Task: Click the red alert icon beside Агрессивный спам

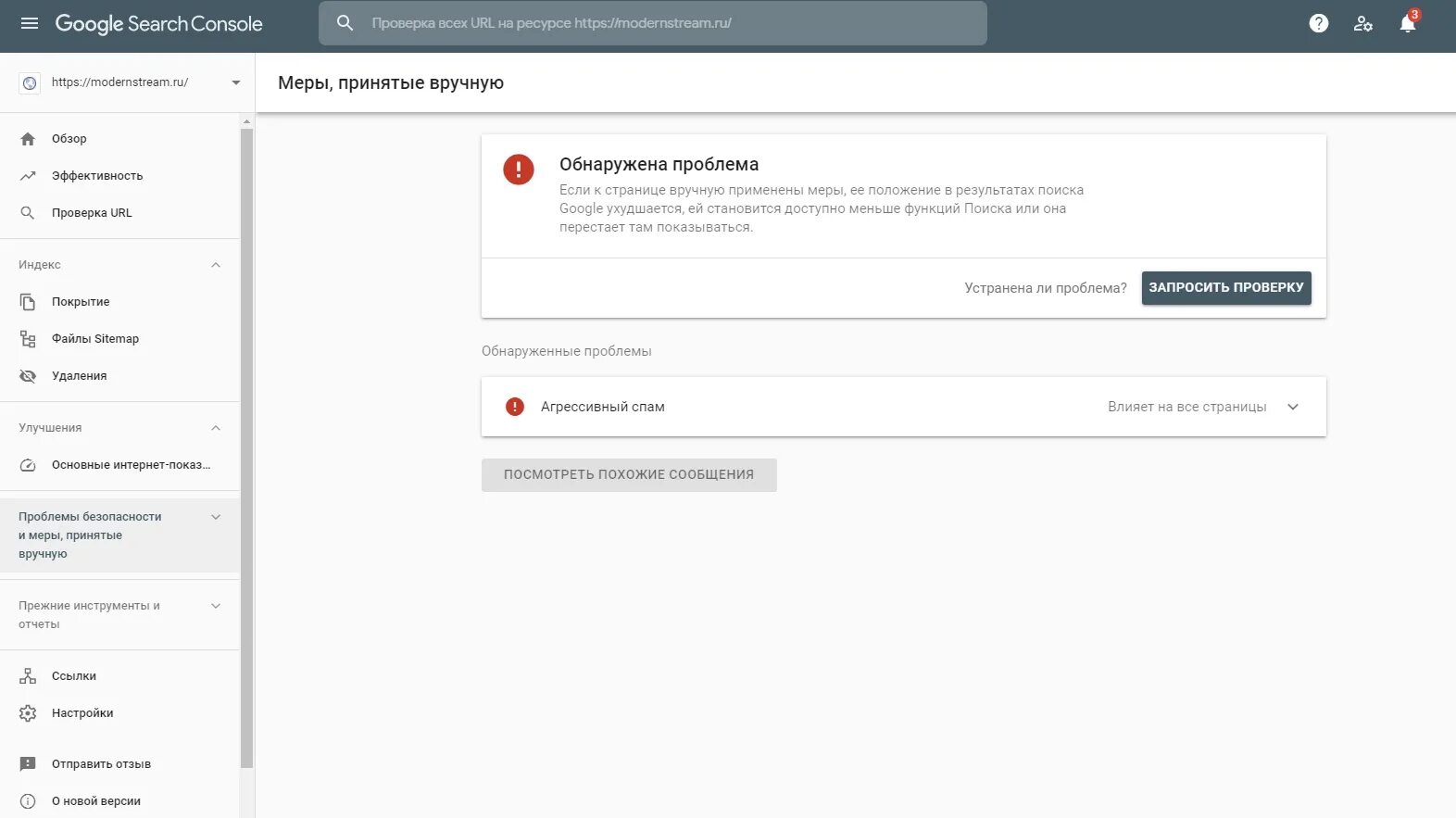Action: [x=515, y=407]
